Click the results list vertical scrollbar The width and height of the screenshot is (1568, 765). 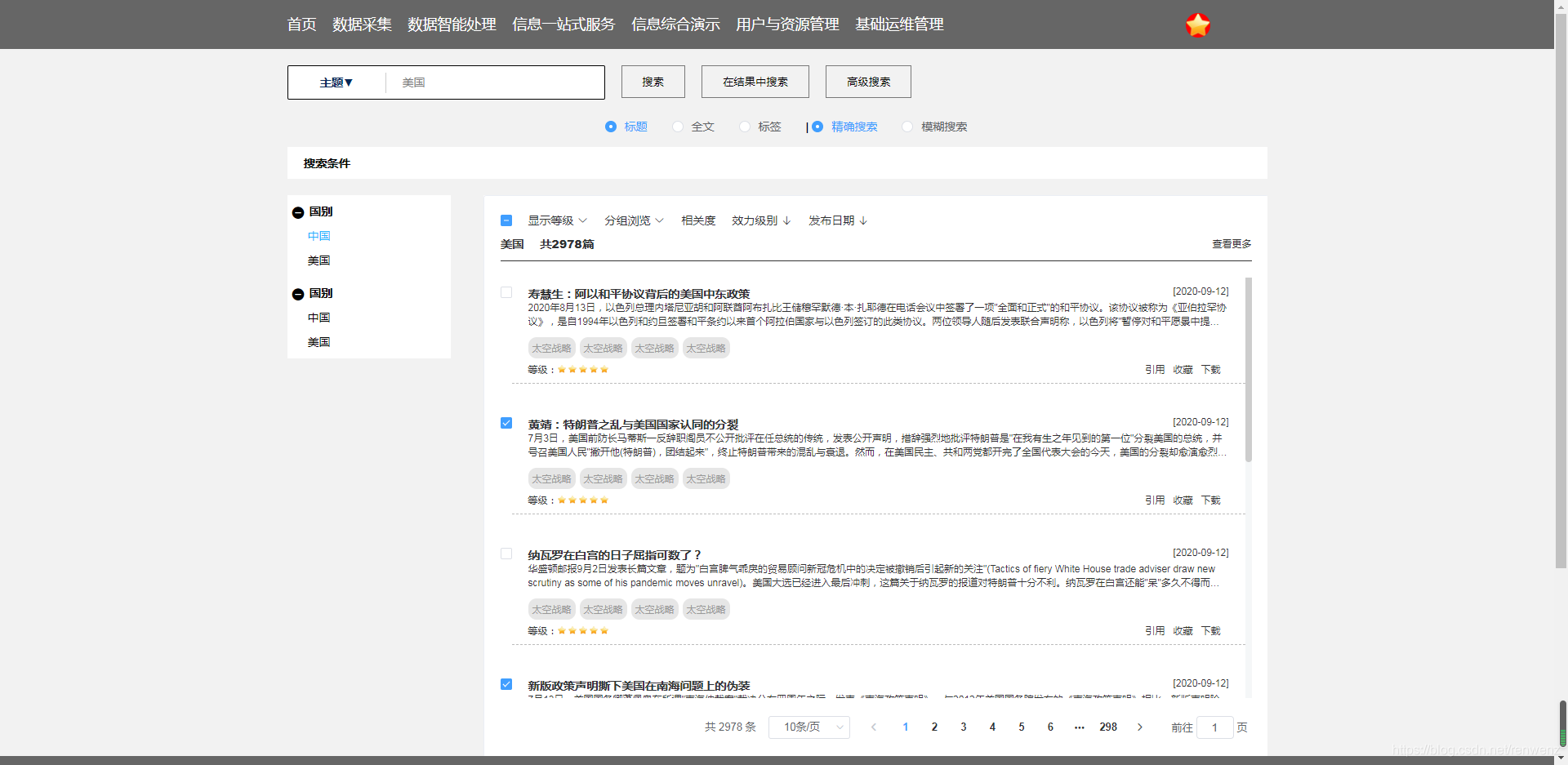coord(1249,370)
